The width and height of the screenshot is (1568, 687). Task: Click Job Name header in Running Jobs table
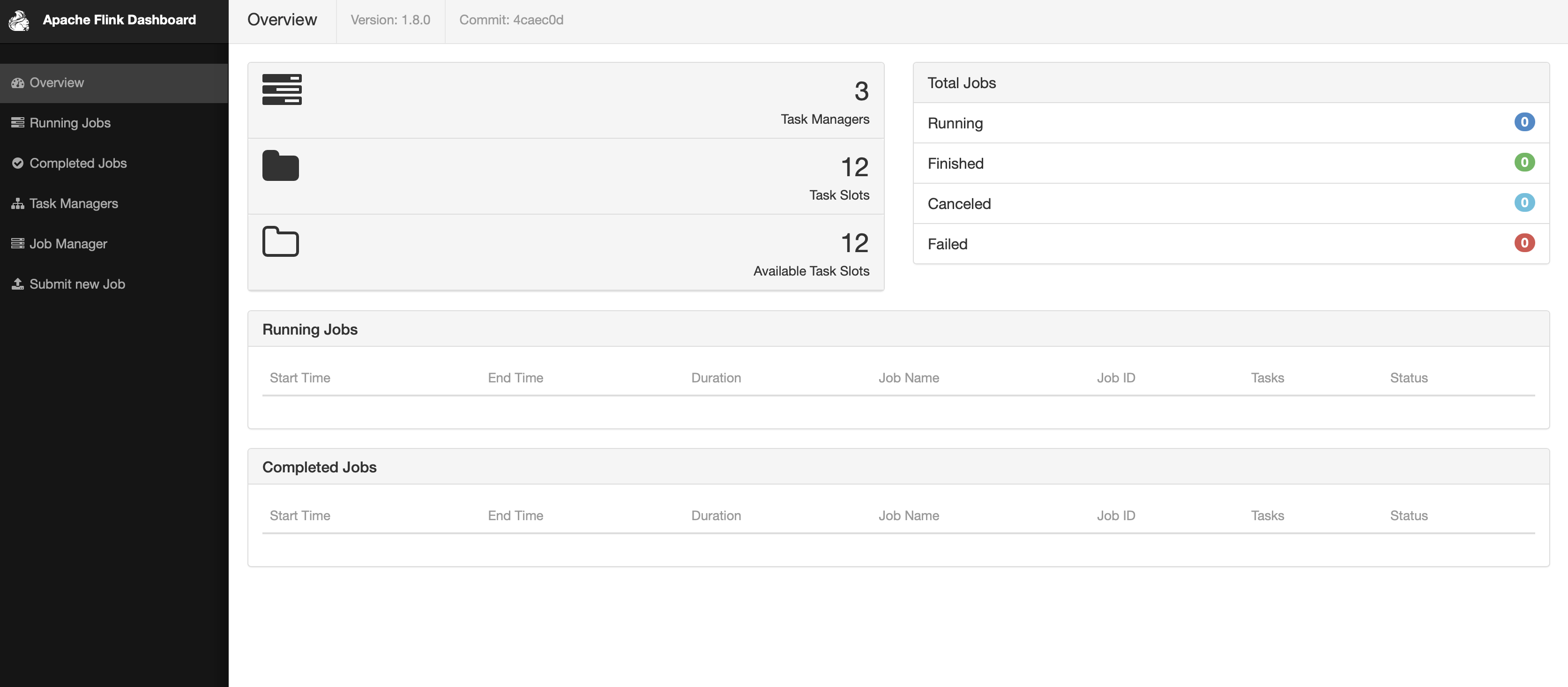point(908,378)
